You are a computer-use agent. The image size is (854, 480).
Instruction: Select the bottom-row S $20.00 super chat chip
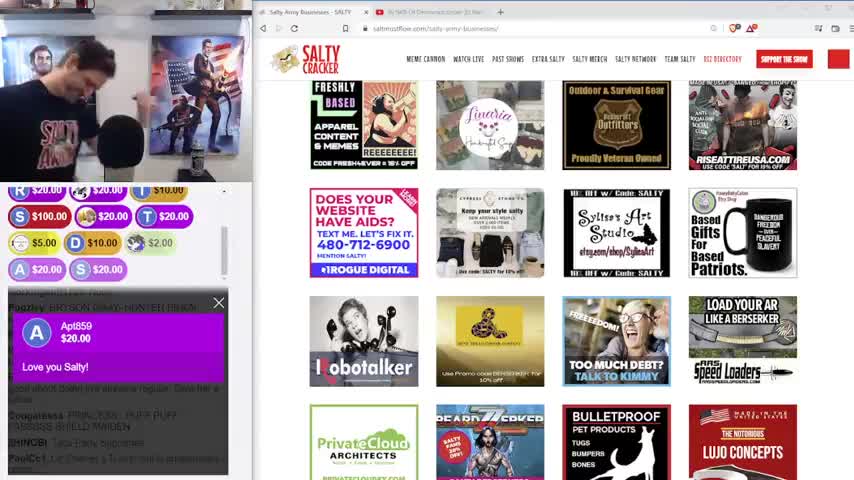click(x=97, y=269)
